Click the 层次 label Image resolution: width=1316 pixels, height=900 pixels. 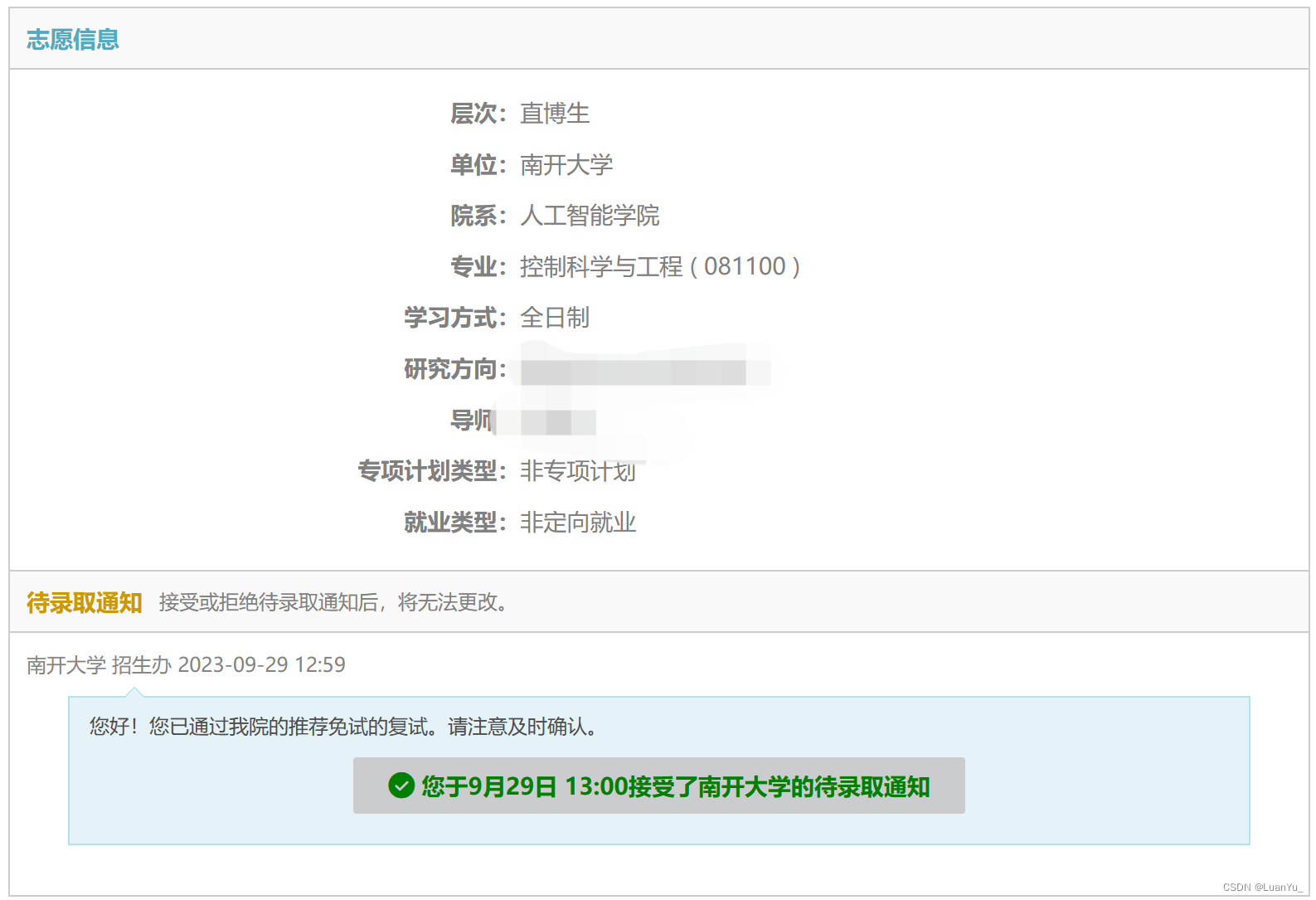(x=478, y=113)
